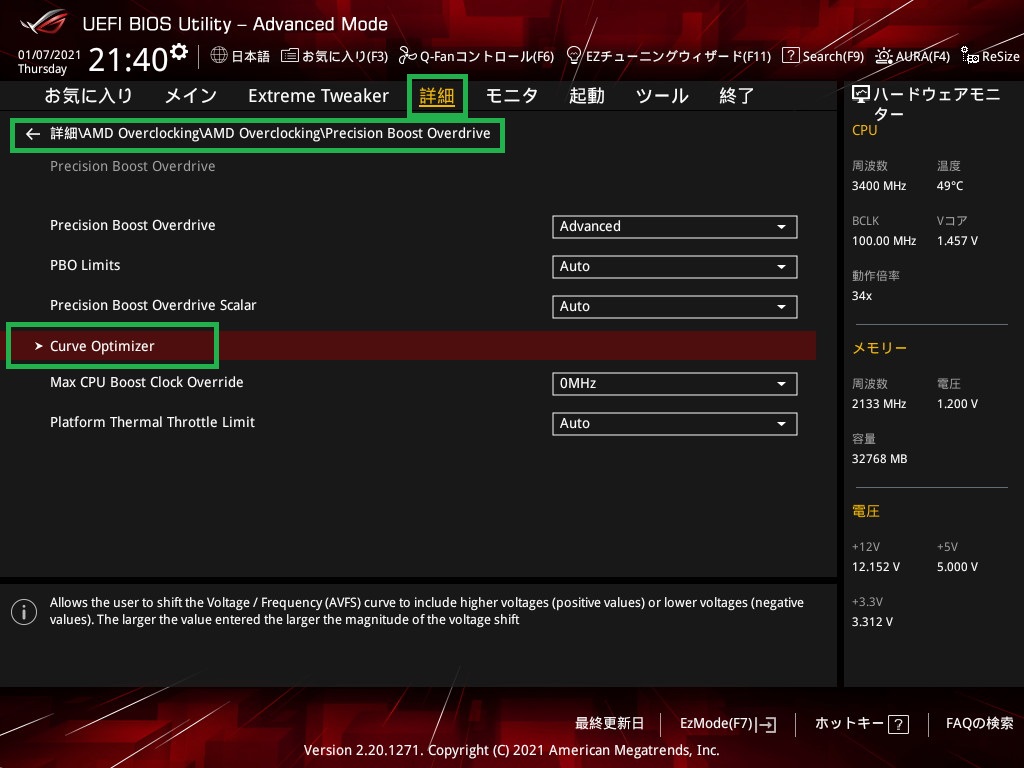The width and height of the screenshot is (1024, 768).
Task: Open Q-Fan control via the fan icon
Action: pos(408,56)
